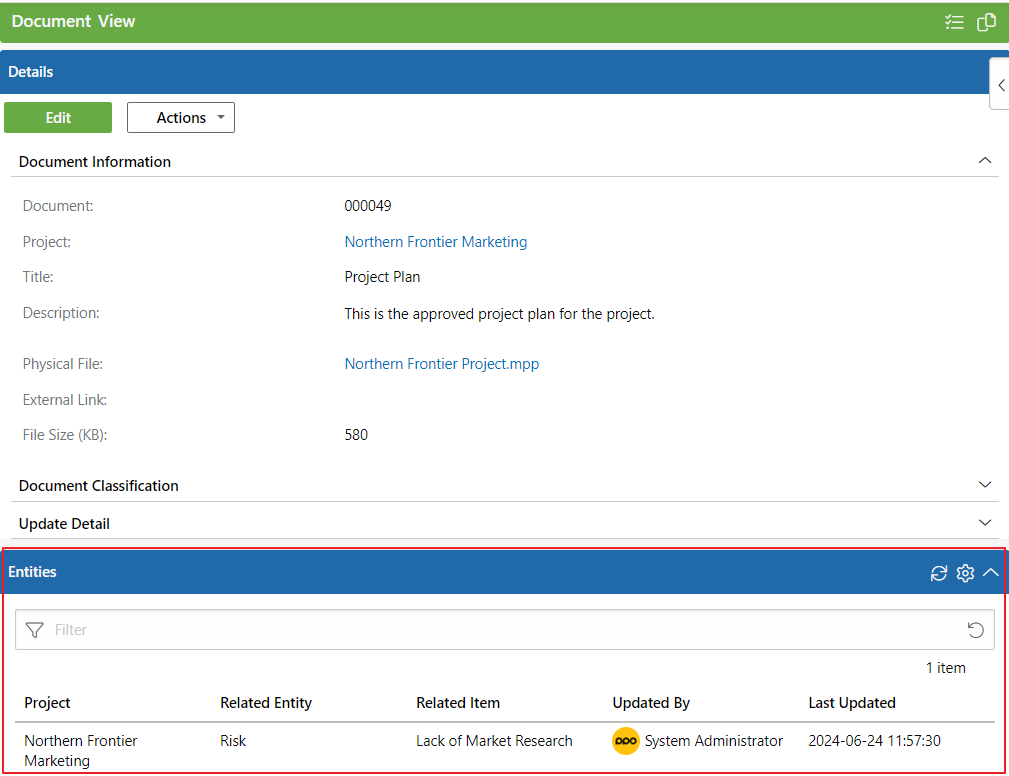Click the green Edit button

(58, 118)
